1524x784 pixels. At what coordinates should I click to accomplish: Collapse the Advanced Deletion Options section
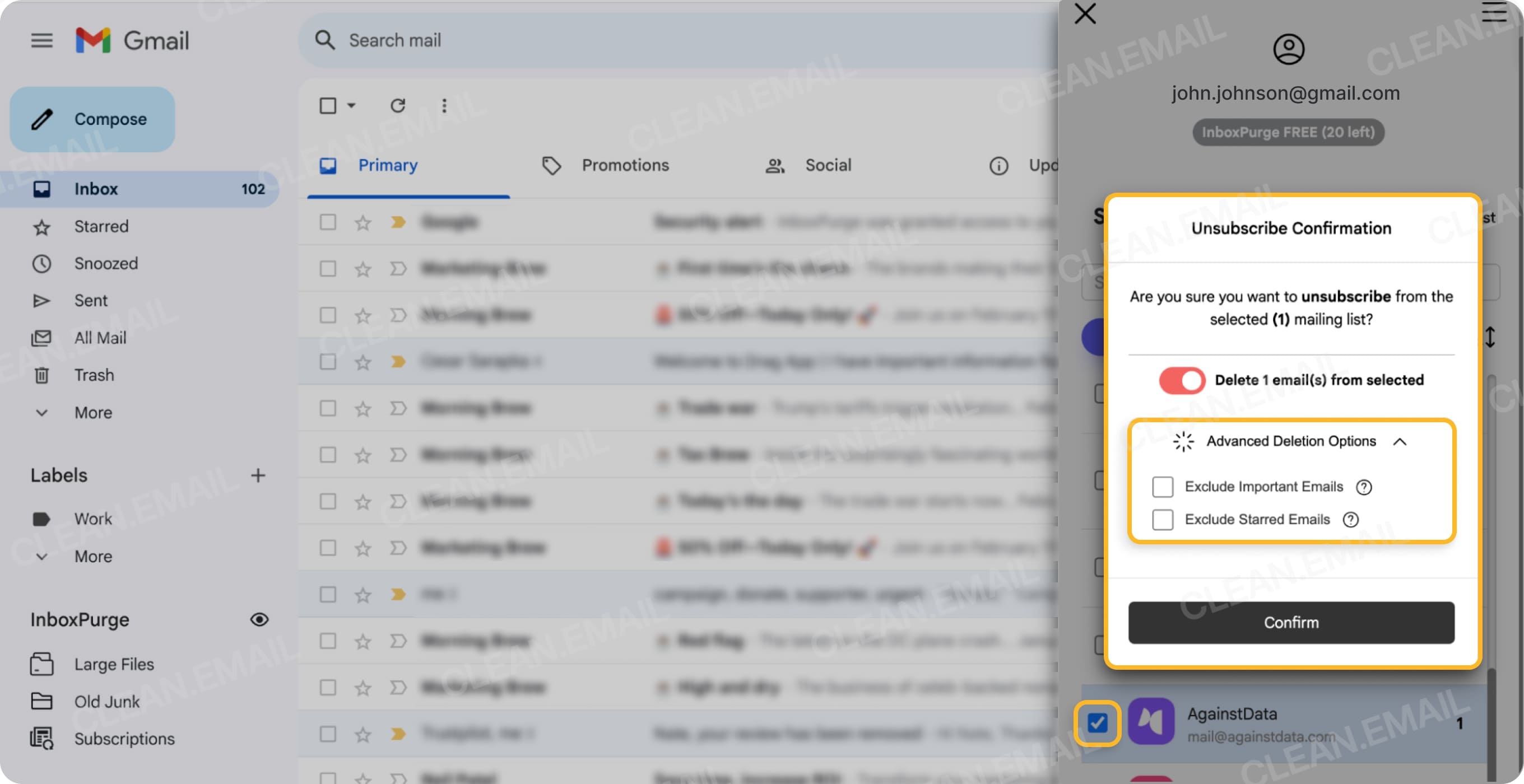point(1400,441)
